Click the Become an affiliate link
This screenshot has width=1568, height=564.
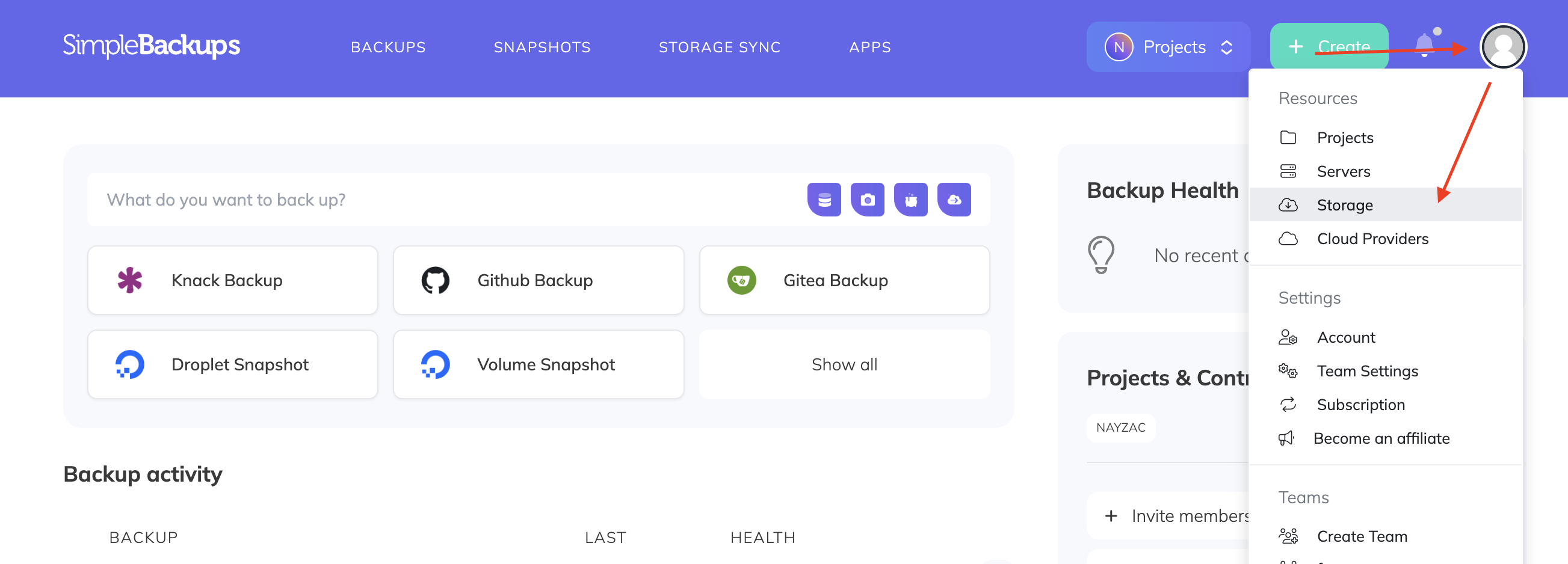pyautogui.click(x=1382, y=438)
